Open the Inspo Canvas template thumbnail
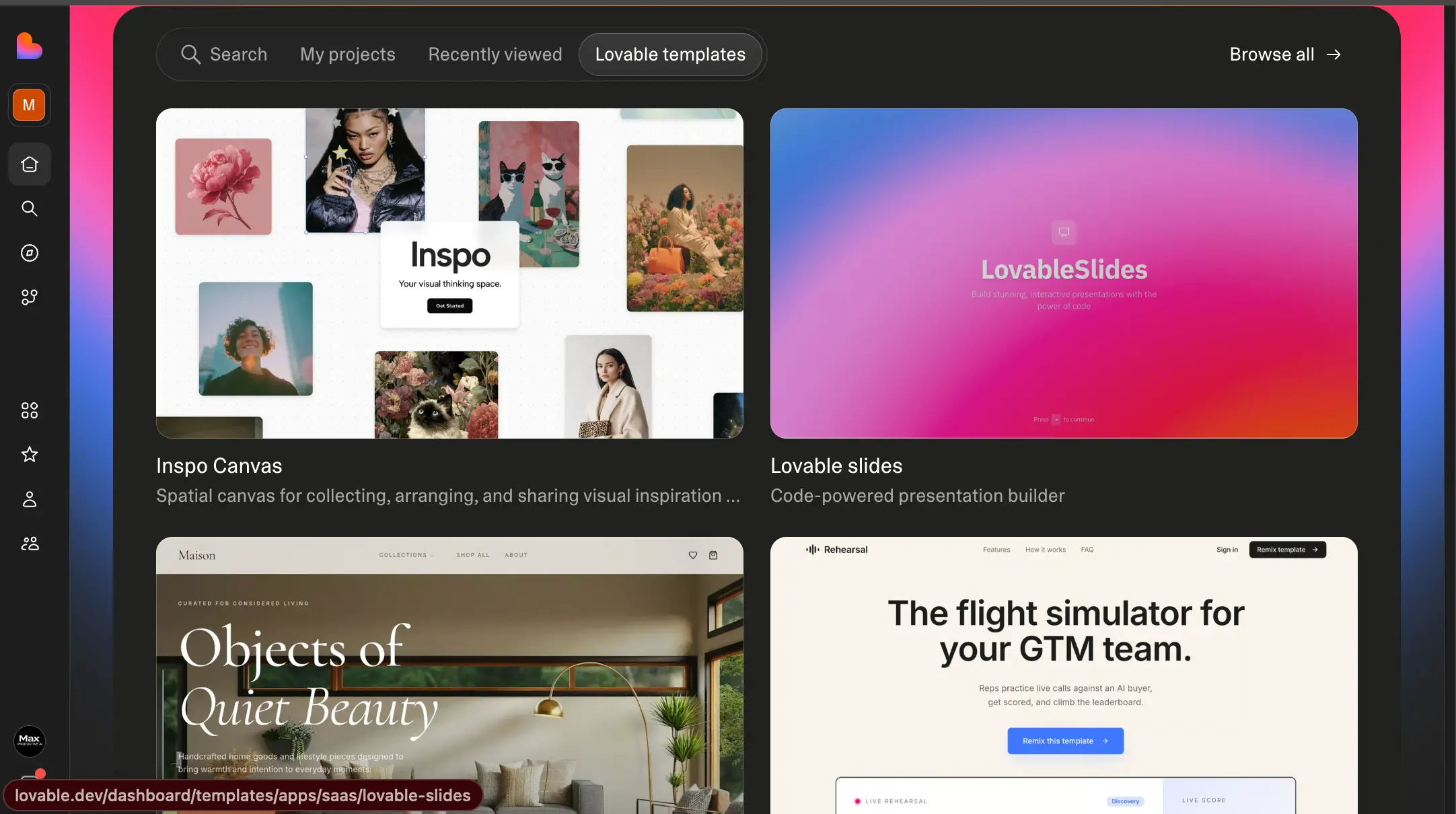Image resolution: width=1456 pixels, height=814 pixels. pos(449,273)
